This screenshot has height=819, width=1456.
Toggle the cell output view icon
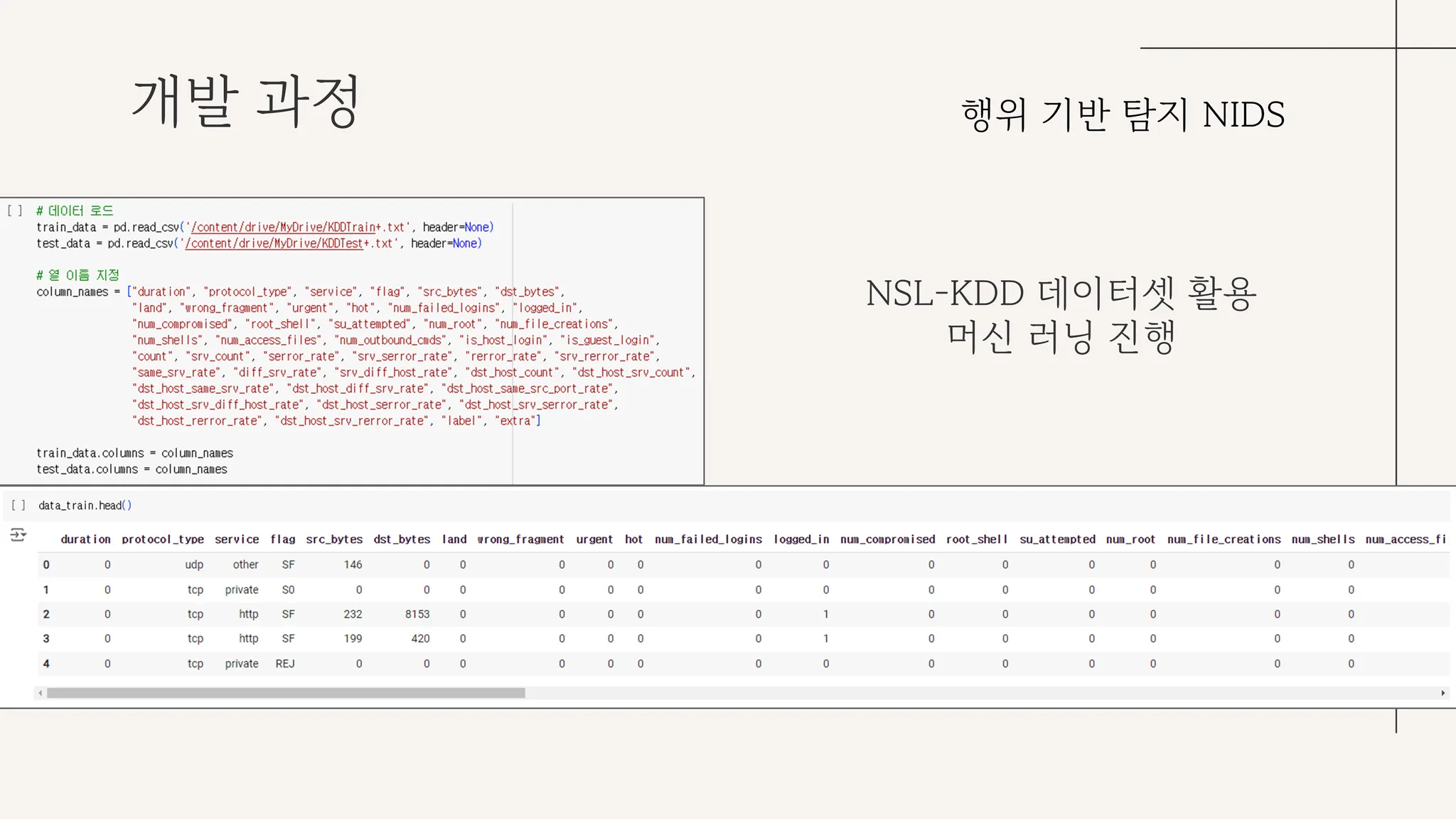coord(18,535)
